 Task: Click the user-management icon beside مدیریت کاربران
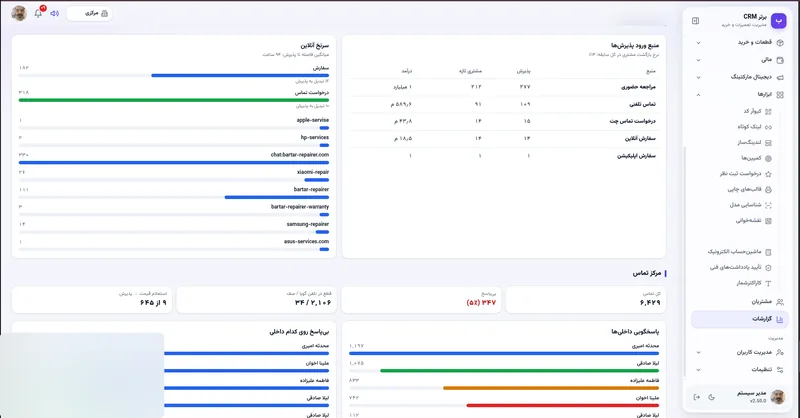tap(780, 352)
